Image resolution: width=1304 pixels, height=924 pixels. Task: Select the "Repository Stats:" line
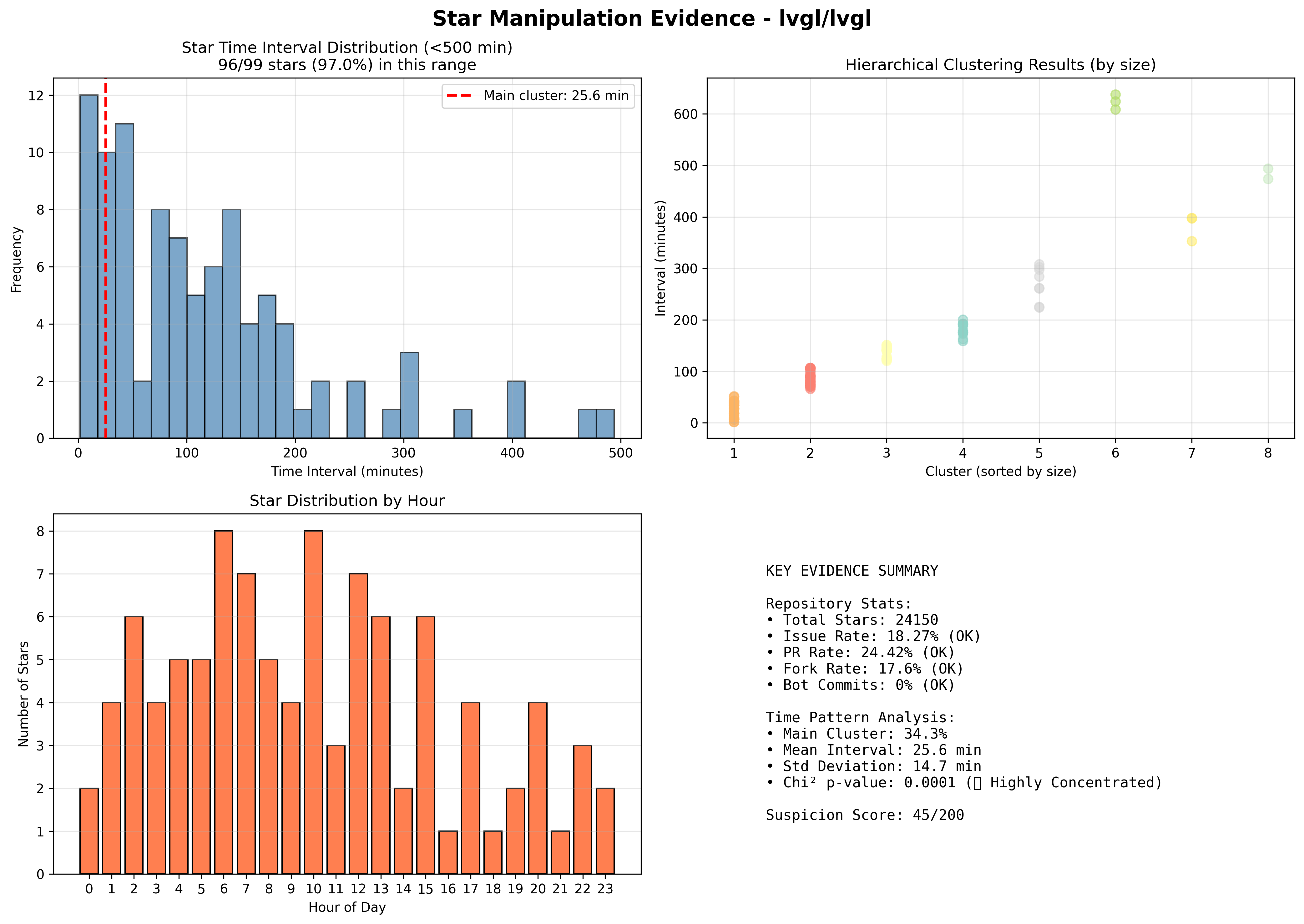click(x=839, y=604)
